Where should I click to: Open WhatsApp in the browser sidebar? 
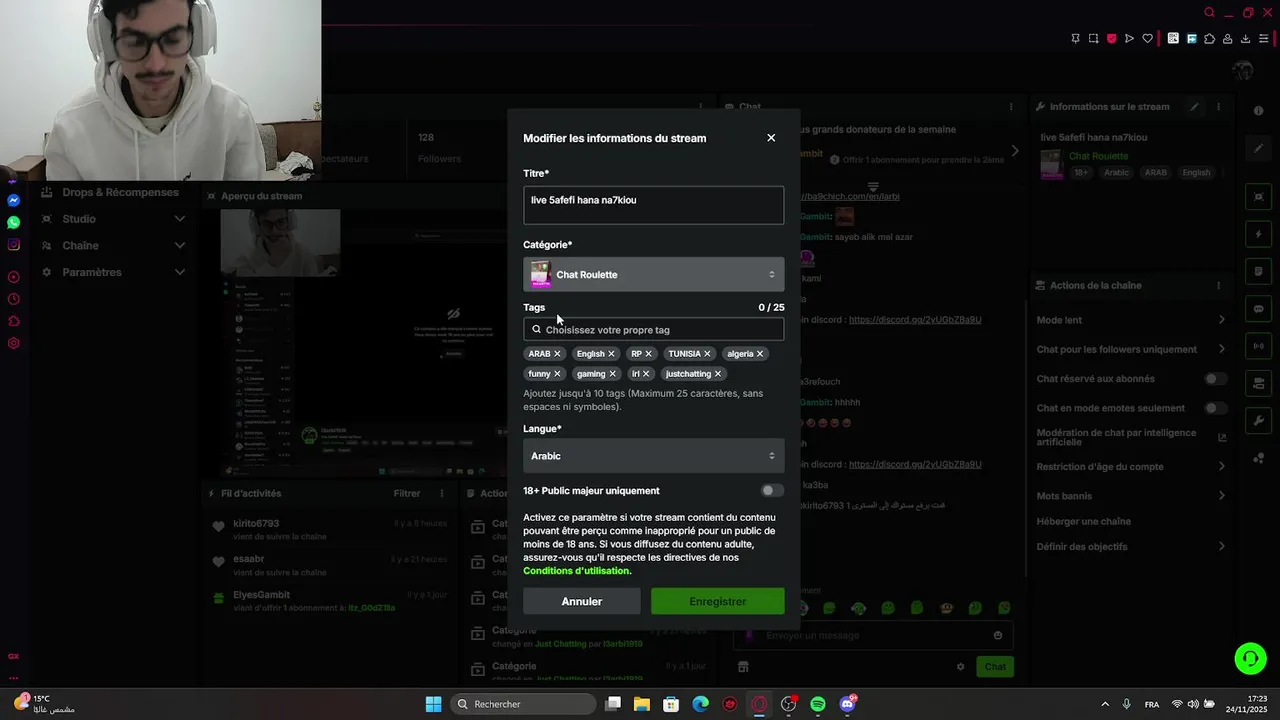pyautogui.click(x=13, y=223)
